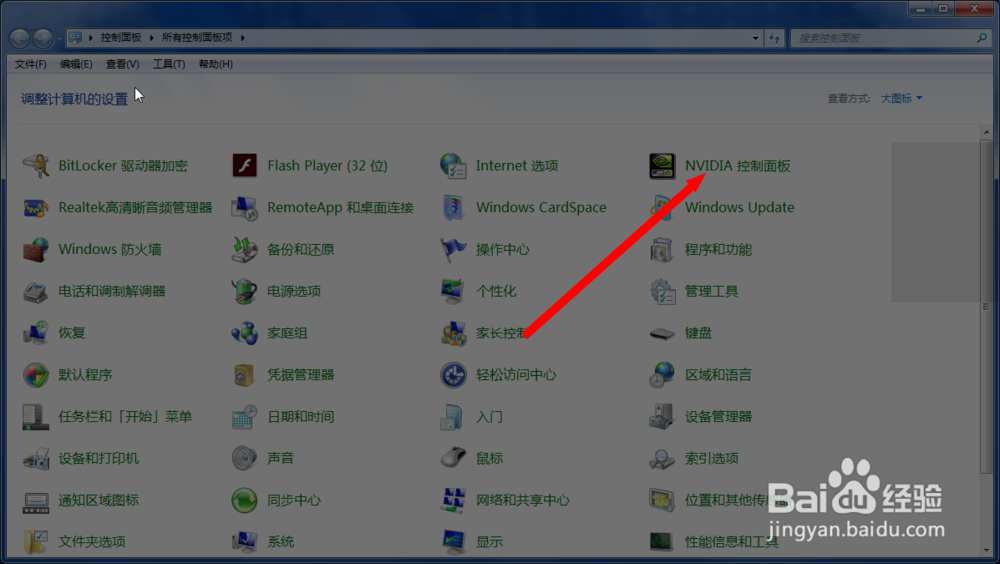1000x564 pixels.
Task: Open the Realtek高清晰音频管理器 icon
Action: tap(36, 208)
